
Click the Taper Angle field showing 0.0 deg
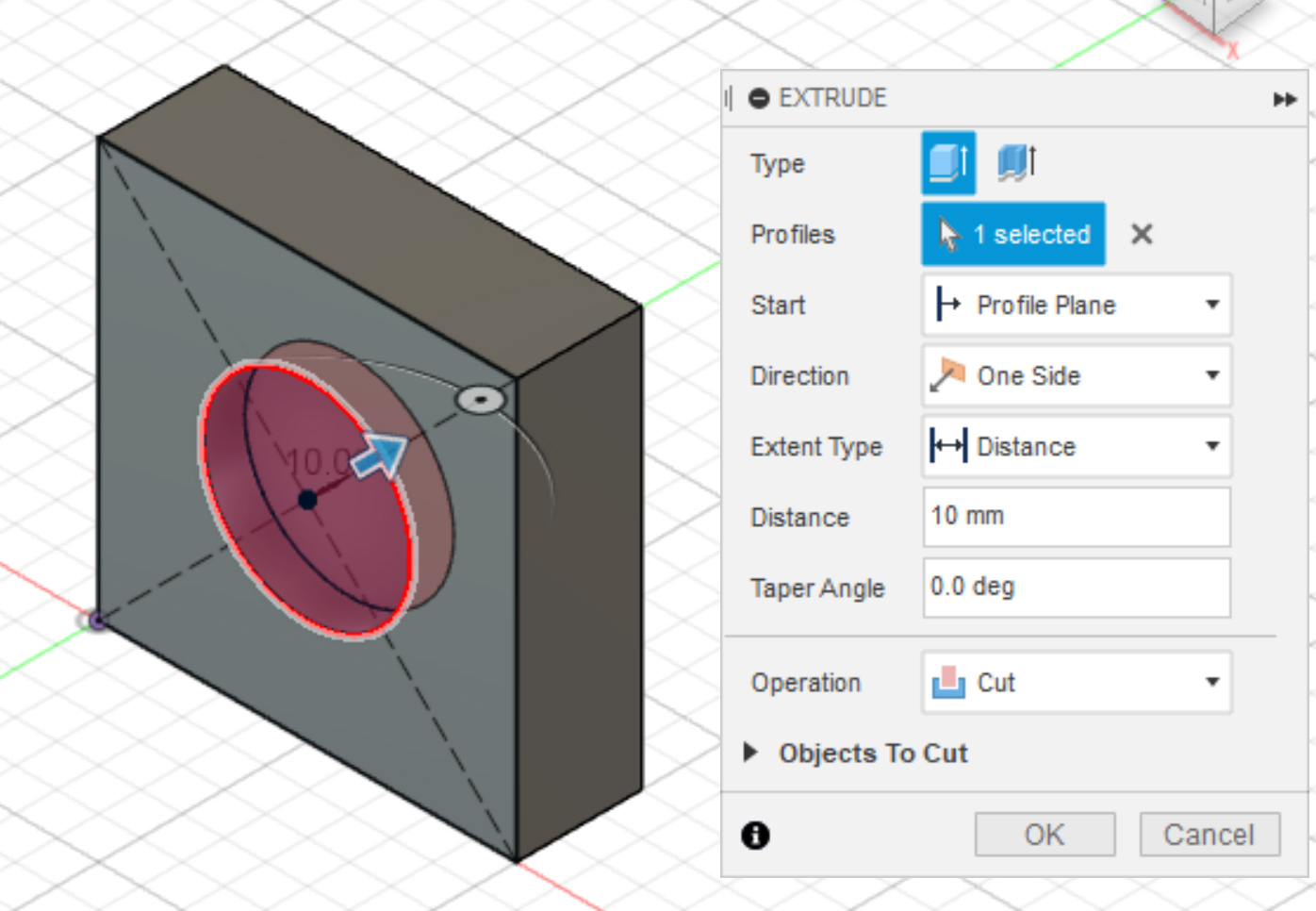coord(1075,587)
